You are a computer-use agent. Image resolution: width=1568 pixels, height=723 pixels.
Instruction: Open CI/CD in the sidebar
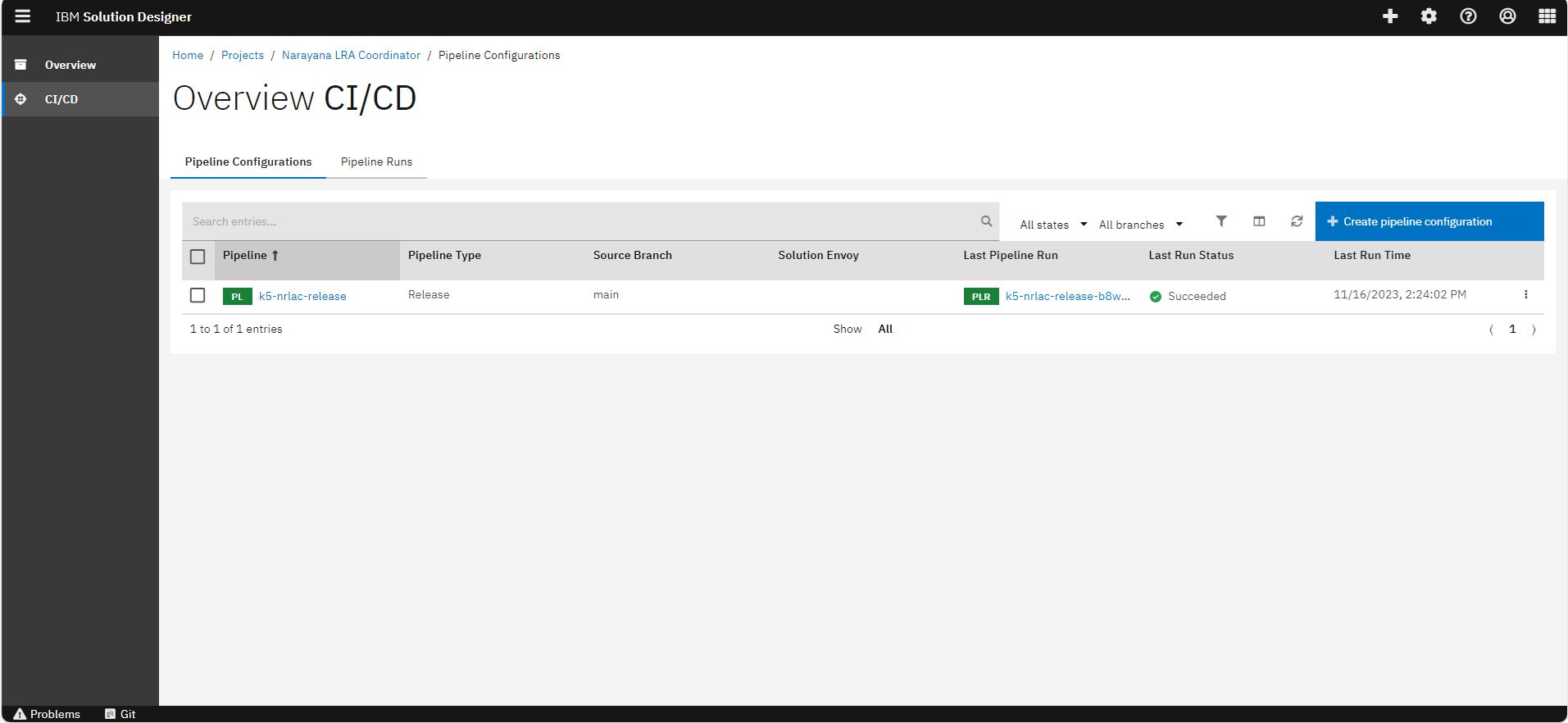(80, 99)
